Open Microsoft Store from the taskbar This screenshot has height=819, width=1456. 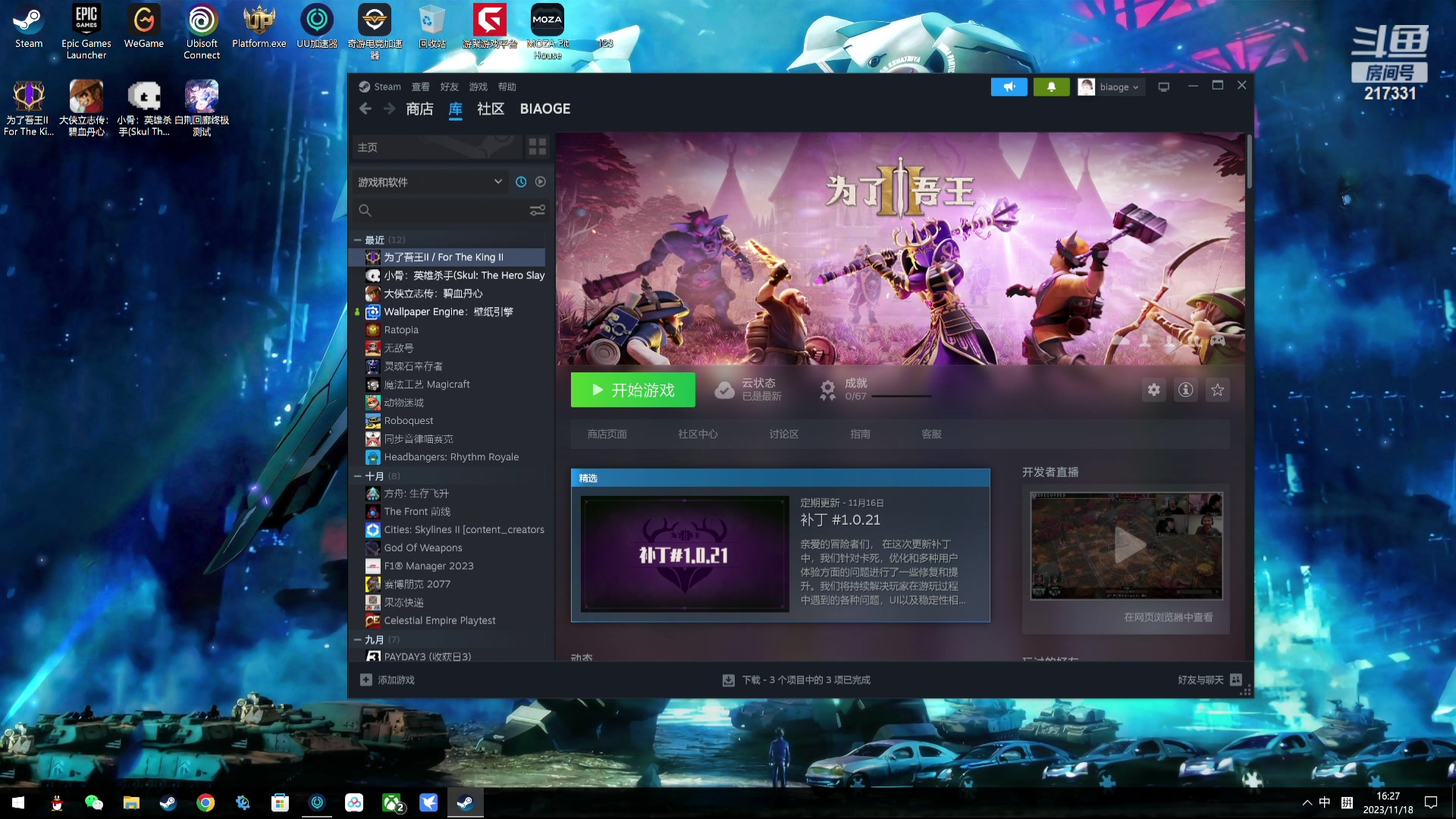[280, 802]
